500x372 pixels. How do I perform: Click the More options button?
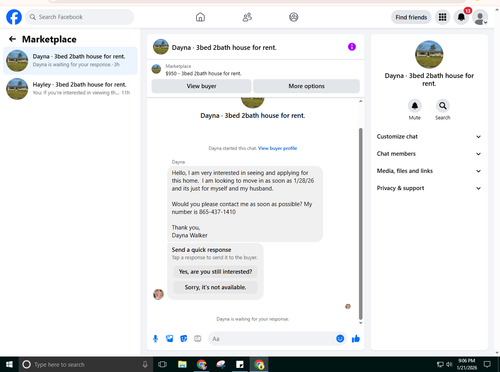tap(306, 86)
